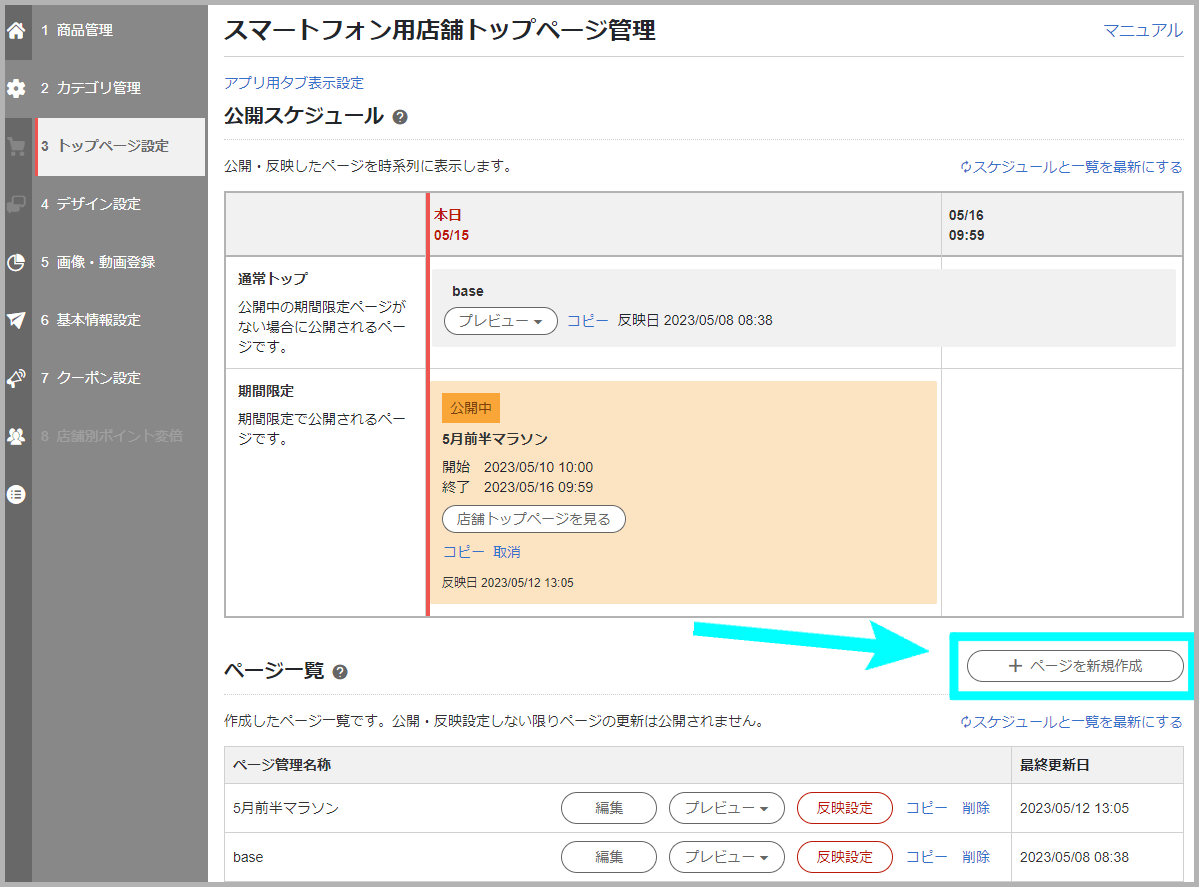1199x887 pixels.
Task: Click the speech bubbles sidebar icon
Action: coord(16,204)
